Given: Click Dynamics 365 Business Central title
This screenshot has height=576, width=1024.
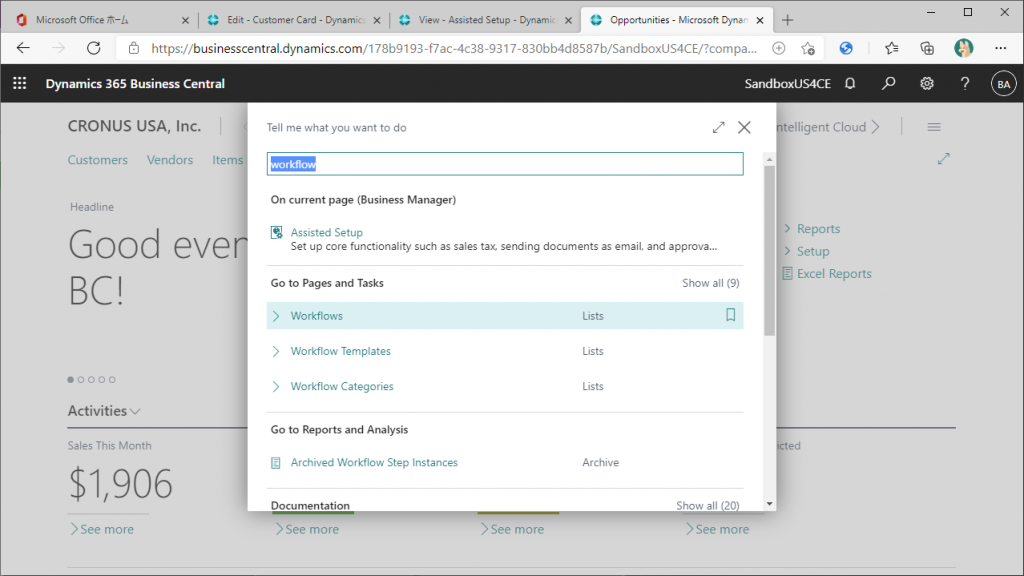Looking at the screenshot, I should pos(135,84).
